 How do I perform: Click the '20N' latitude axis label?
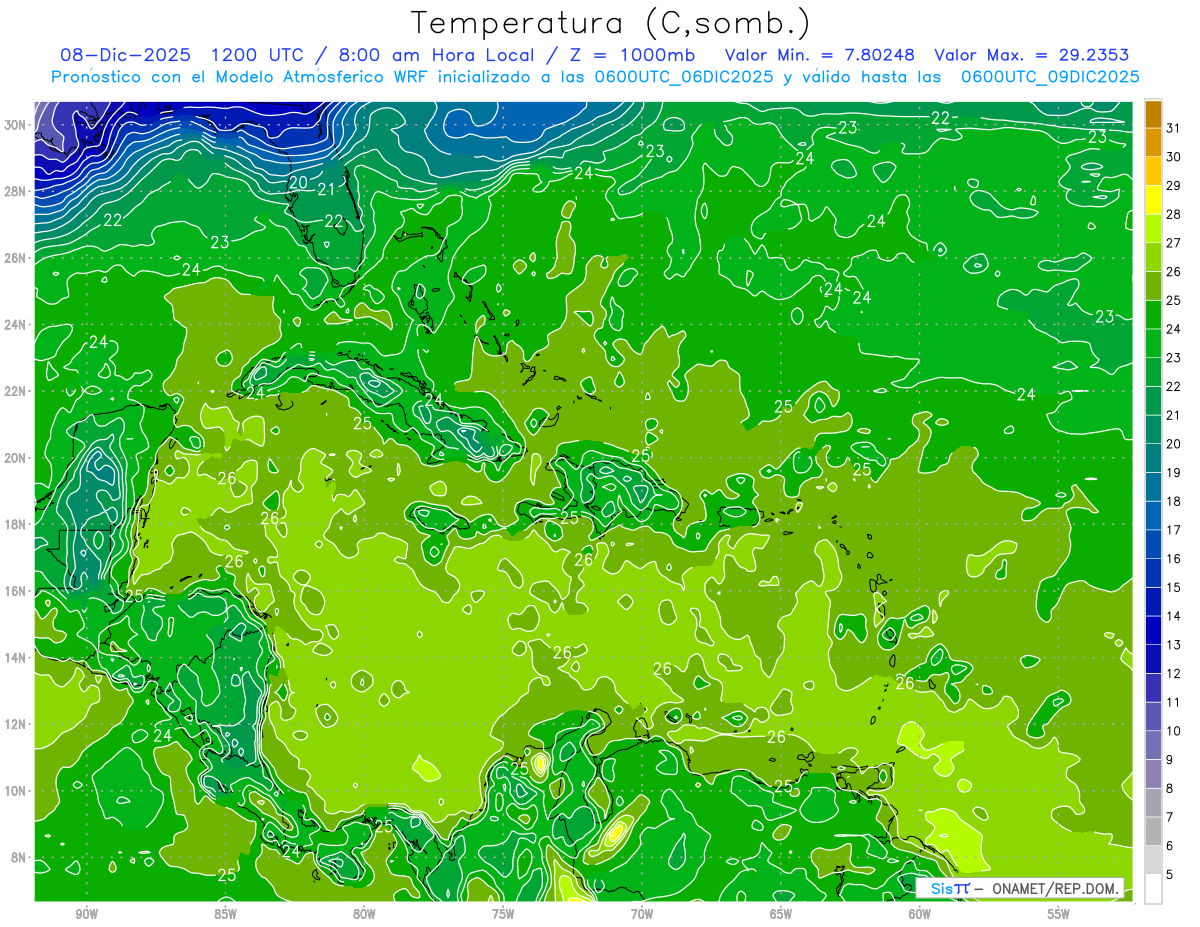coord(15,458)
